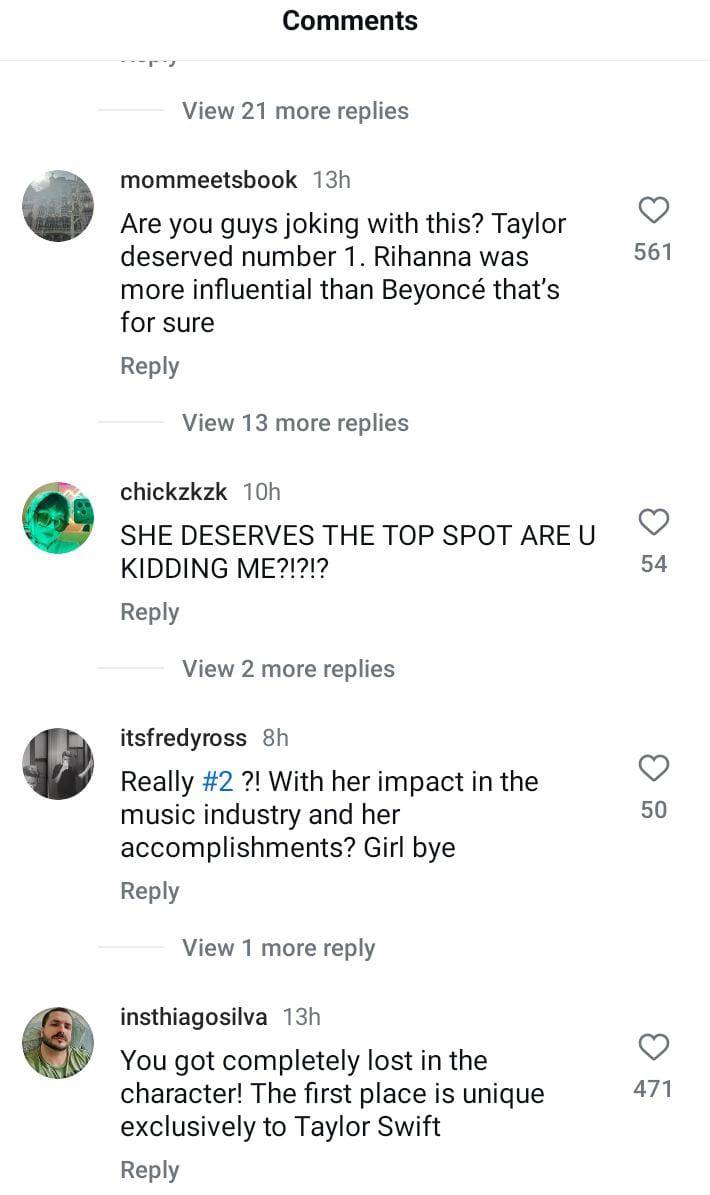710x1195 pixels.
Task: View itsfredyross's profile photo
Action: [x=58, y=764]
